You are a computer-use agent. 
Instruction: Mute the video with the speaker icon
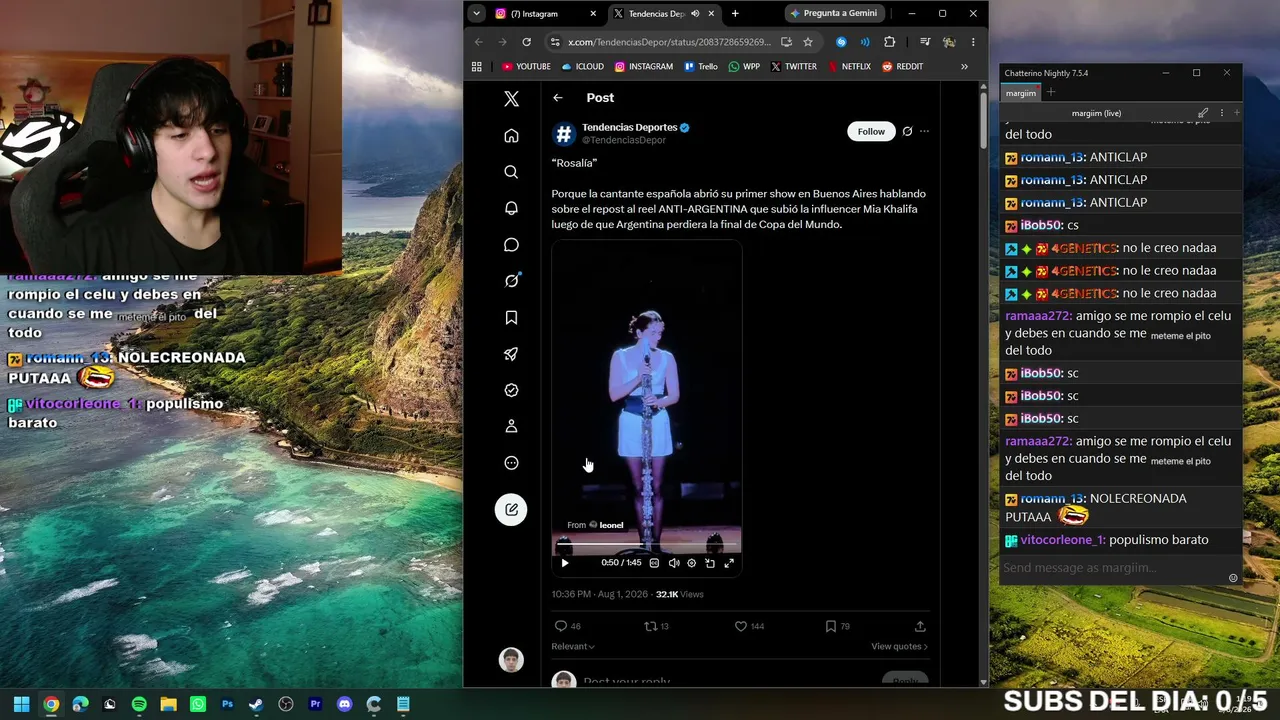pos(674,563)
